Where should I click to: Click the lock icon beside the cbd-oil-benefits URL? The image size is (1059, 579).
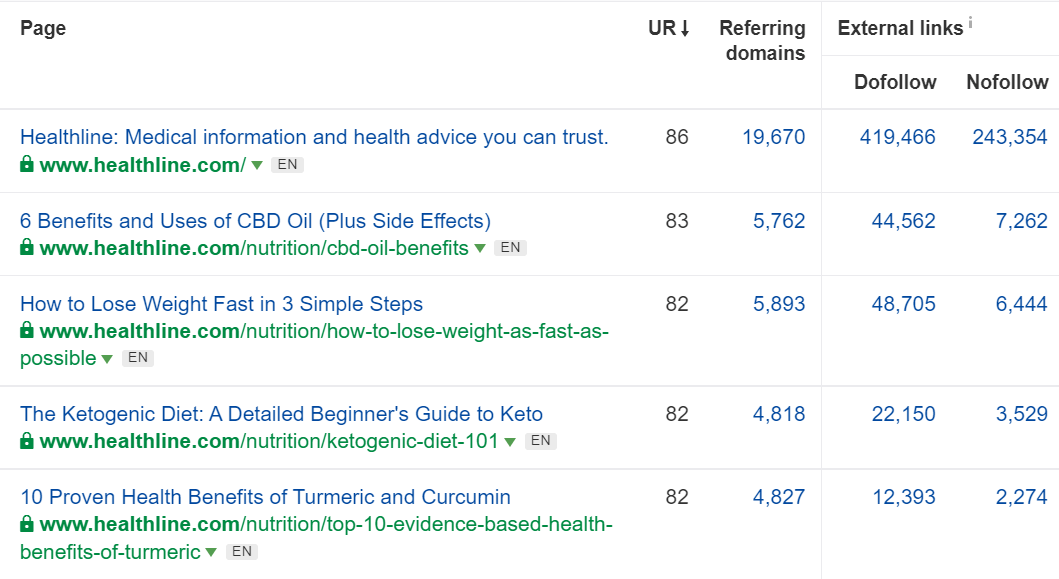click(x=27, y=248)
